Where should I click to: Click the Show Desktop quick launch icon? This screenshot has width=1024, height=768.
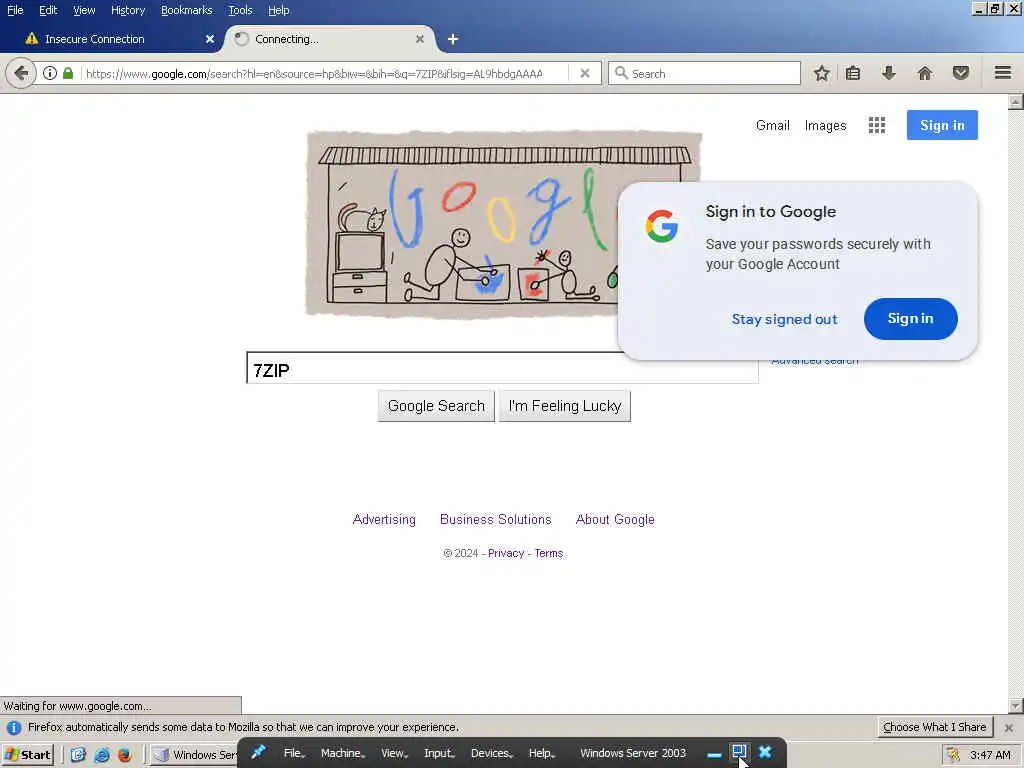click(x=78, y=755)
